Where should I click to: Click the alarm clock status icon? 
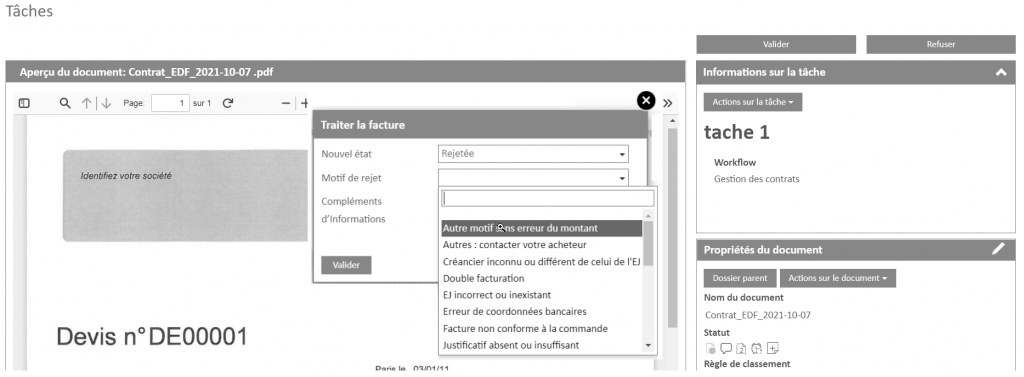coord(757,348)
